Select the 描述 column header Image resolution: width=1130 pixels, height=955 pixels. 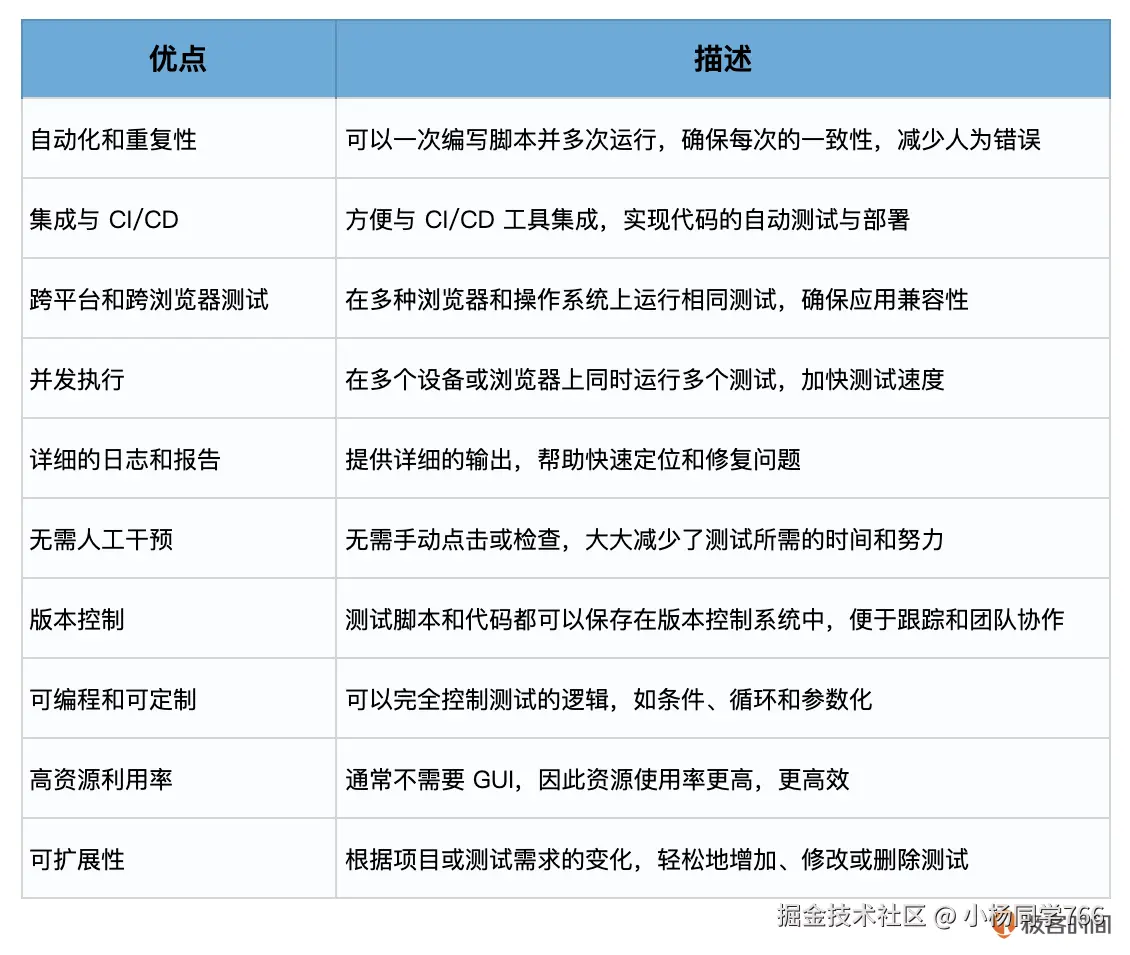[724, 58]
